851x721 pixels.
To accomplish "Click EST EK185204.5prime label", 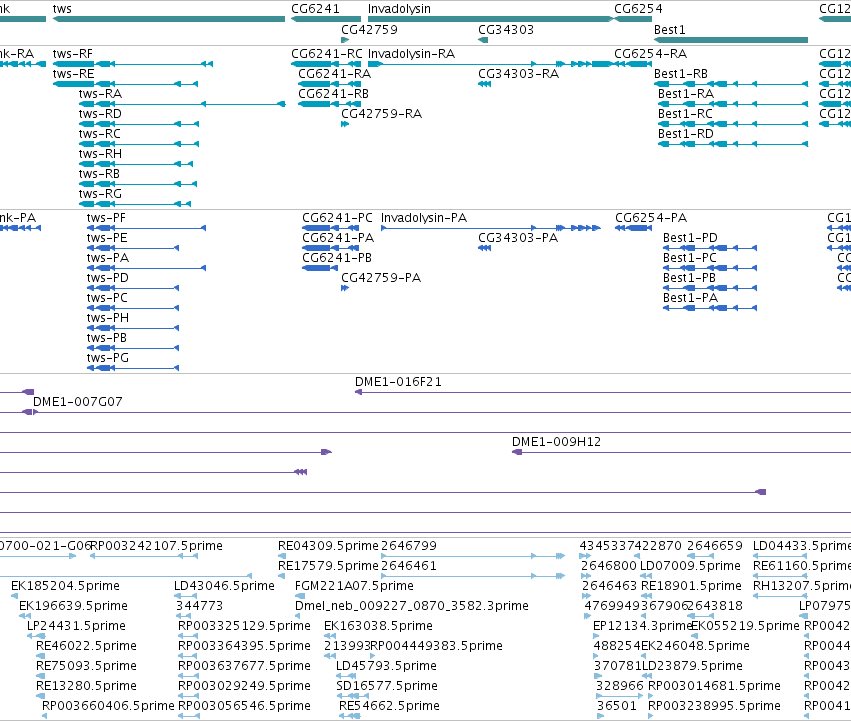I will (65, 586).
